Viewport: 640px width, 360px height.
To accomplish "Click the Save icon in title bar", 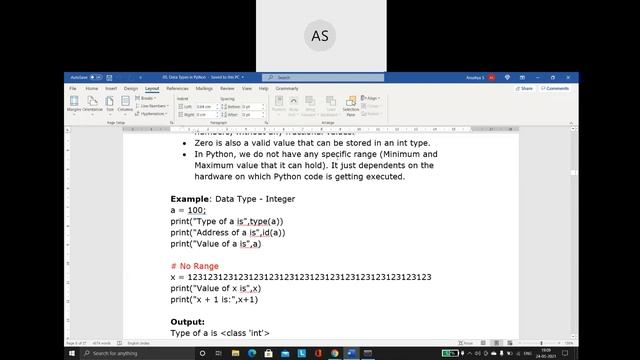I will pos(109,77).
